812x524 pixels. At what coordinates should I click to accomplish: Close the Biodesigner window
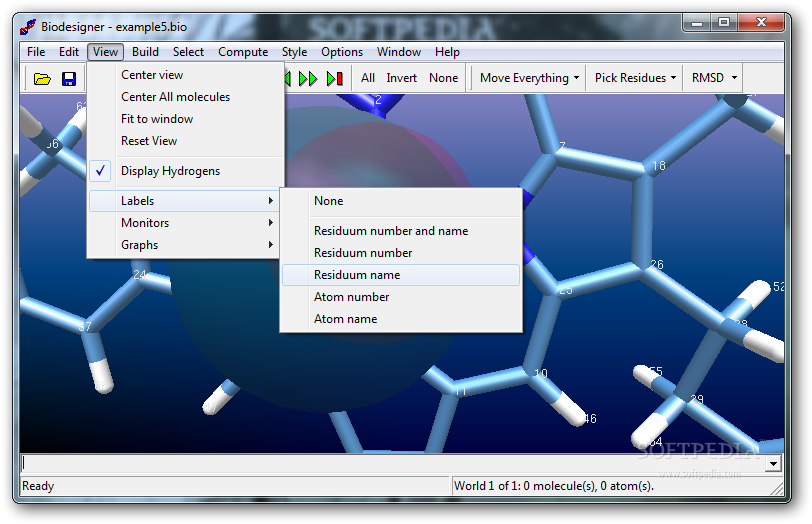[x=761, y=23]
